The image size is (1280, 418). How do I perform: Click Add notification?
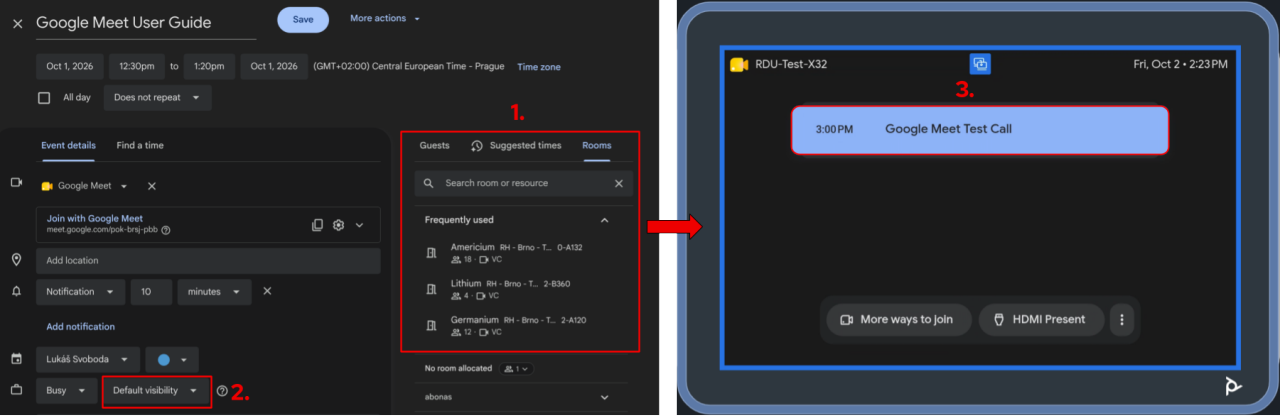tap(80, 327)
